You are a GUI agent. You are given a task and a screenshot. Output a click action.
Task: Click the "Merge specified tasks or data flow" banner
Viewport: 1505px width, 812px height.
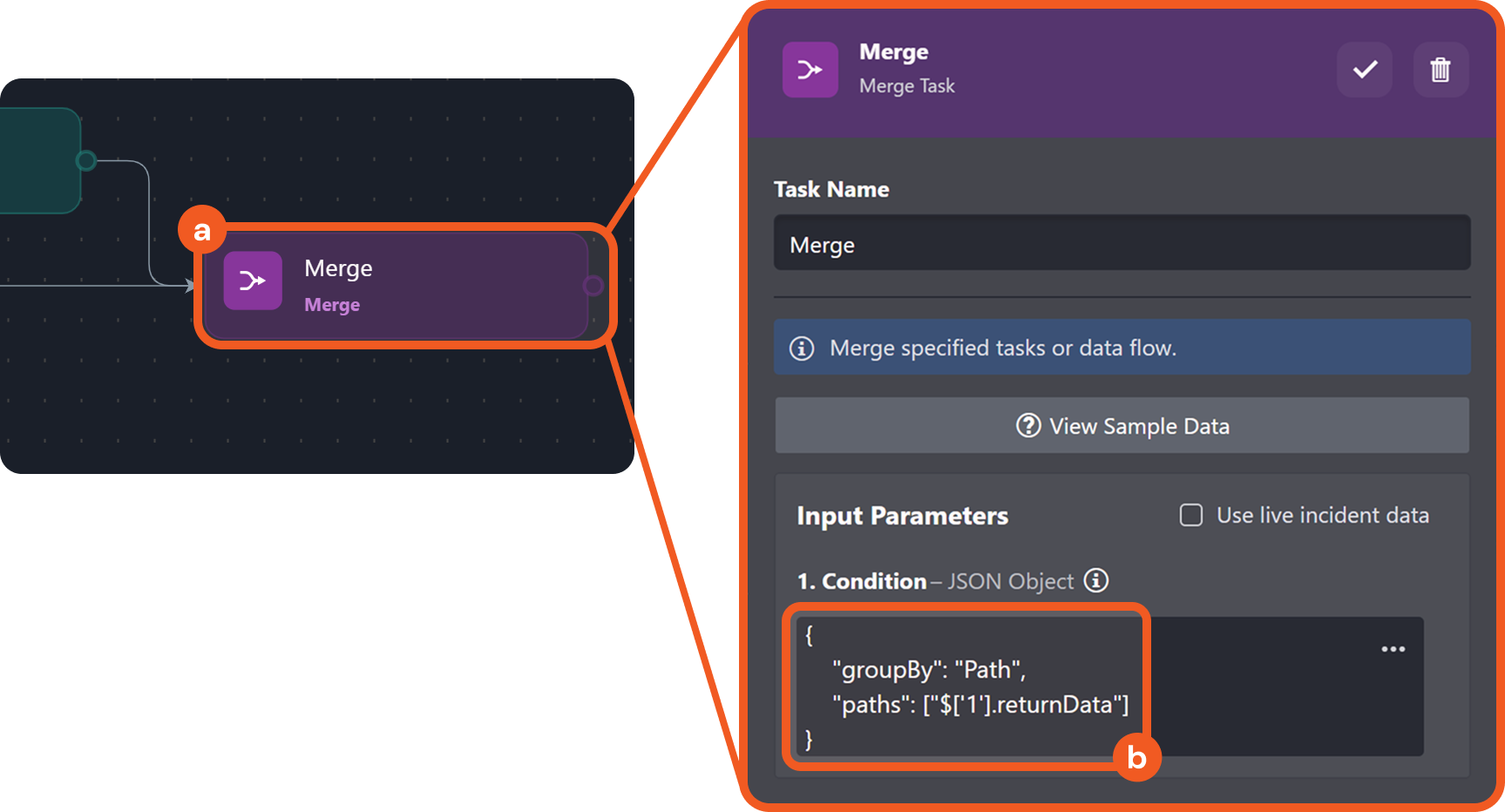coord(1122,348)
